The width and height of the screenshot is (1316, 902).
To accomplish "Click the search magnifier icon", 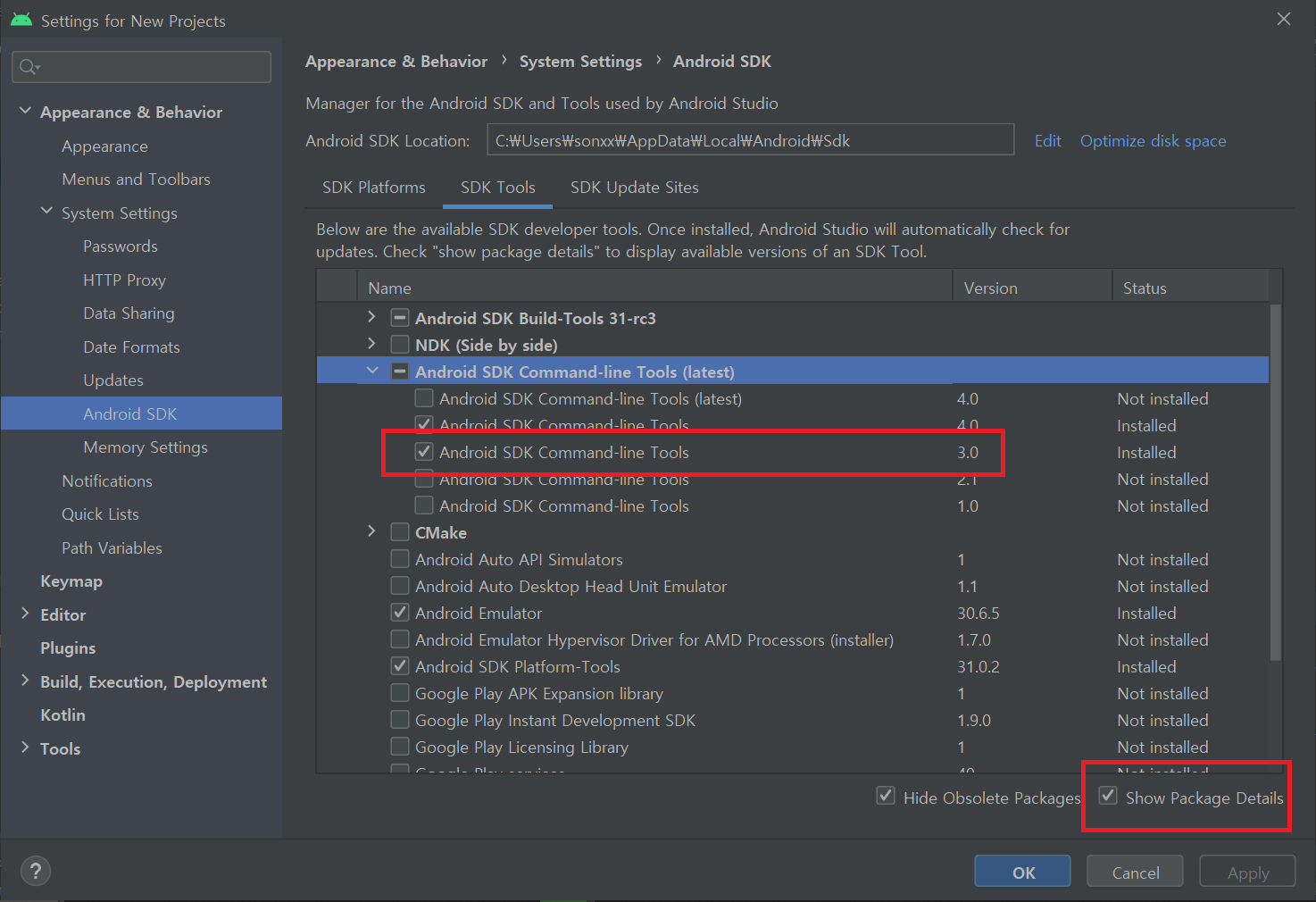I will pyautogui.click(x=29, y=67).
